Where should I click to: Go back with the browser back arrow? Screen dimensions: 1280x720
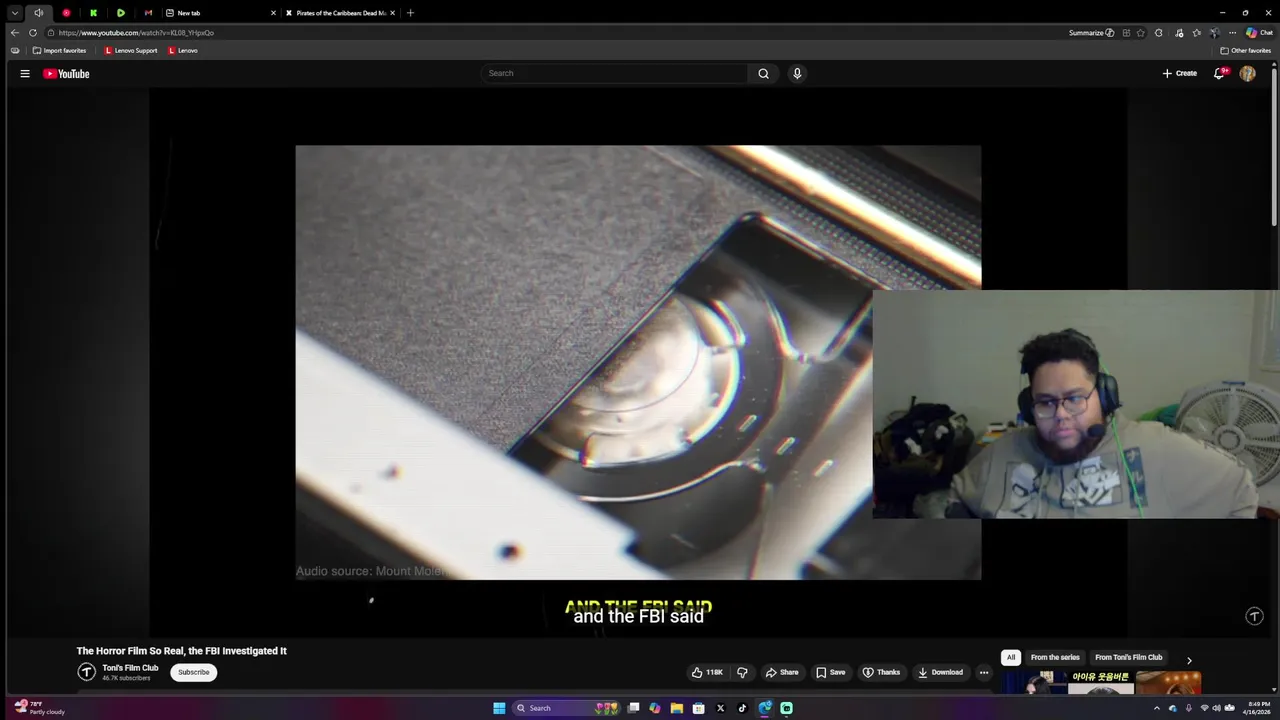click(14, 33)
